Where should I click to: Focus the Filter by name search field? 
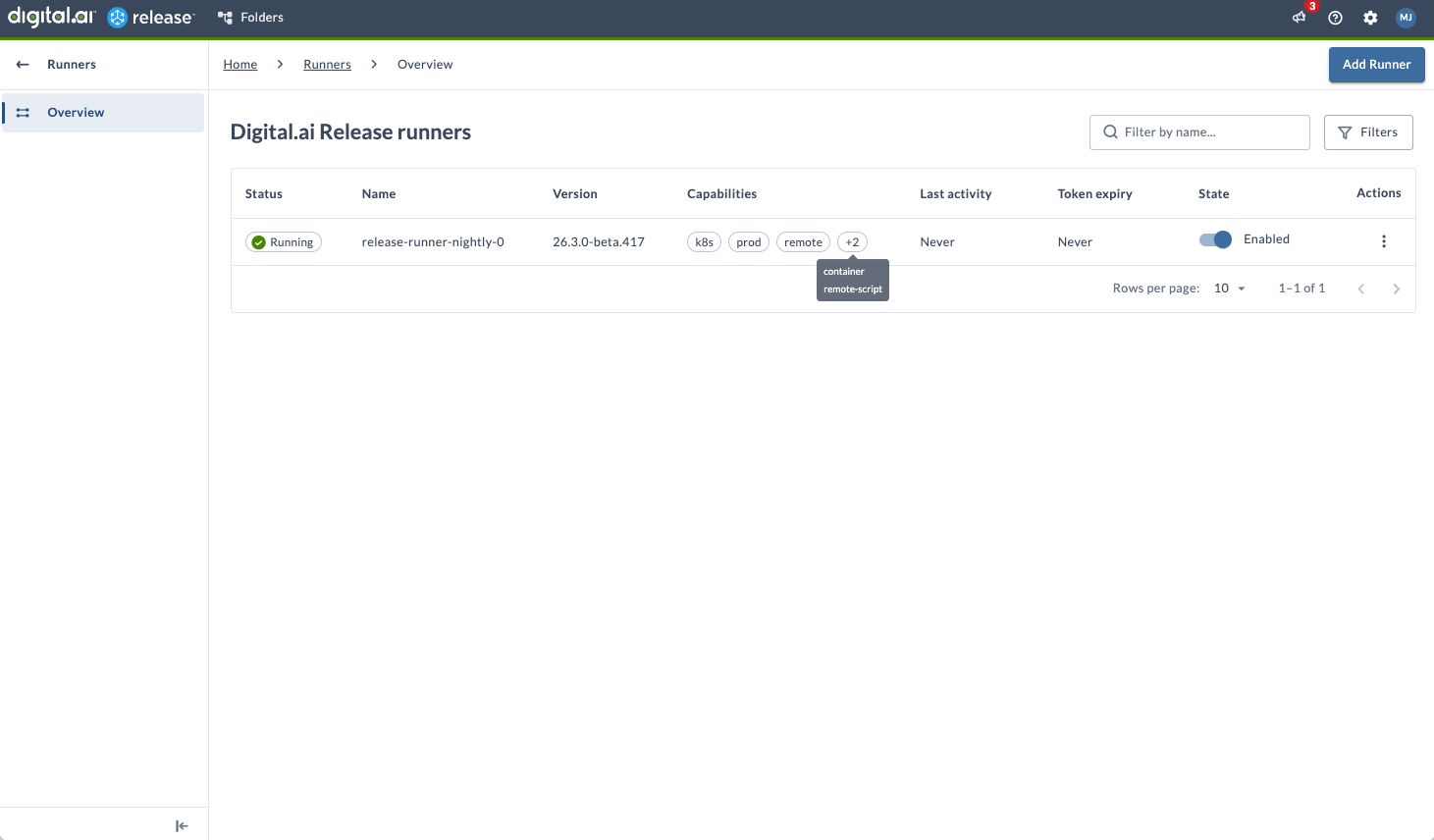pyautogui.click(x=1199, y=132)
